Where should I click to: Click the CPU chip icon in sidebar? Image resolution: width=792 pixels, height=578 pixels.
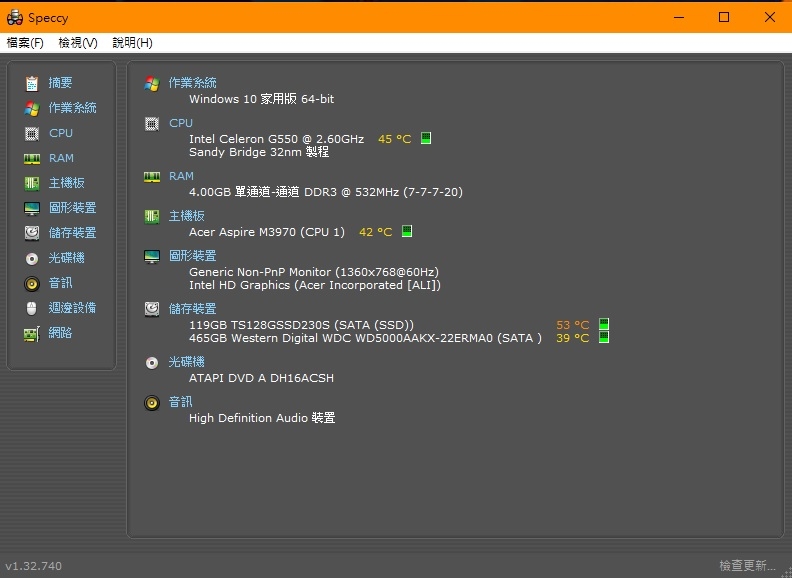(32, 133)
